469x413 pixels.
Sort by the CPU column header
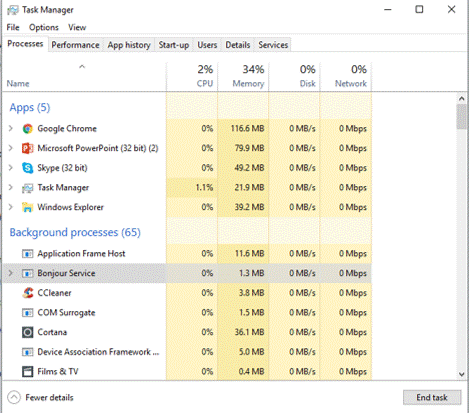point(192,76)
